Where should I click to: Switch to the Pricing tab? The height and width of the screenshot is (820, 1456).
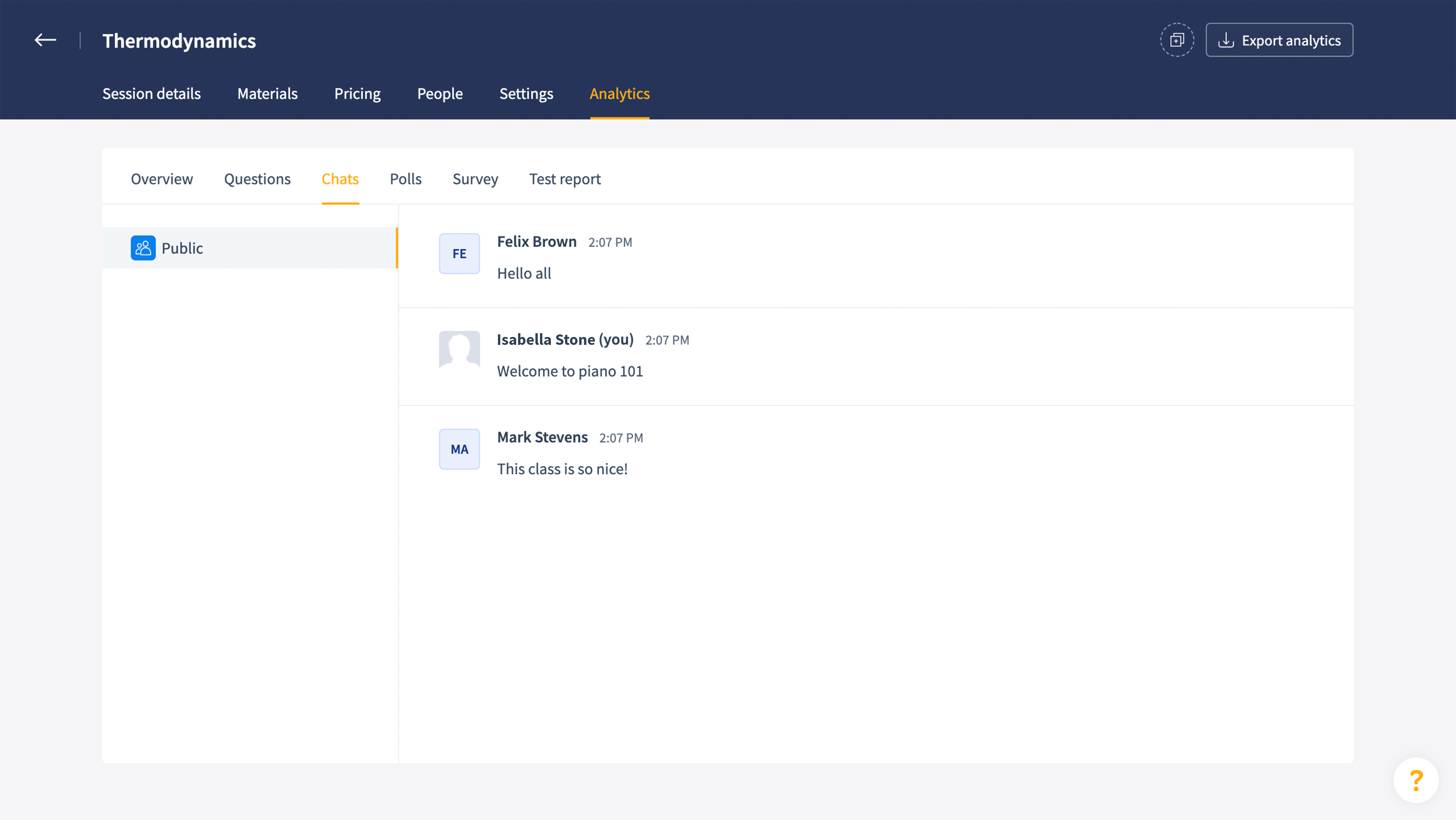click(357, 94)
